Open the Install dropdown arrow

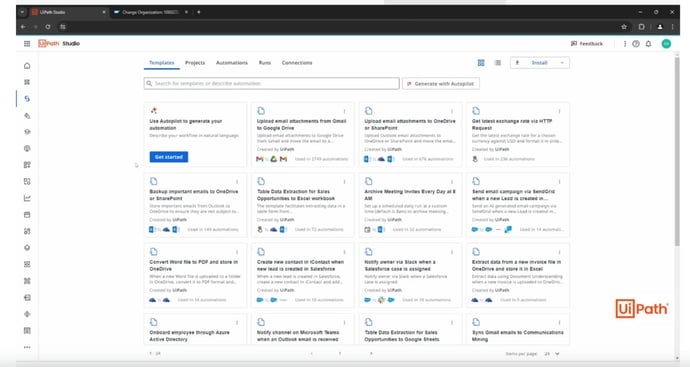click(x=562, y=63)
